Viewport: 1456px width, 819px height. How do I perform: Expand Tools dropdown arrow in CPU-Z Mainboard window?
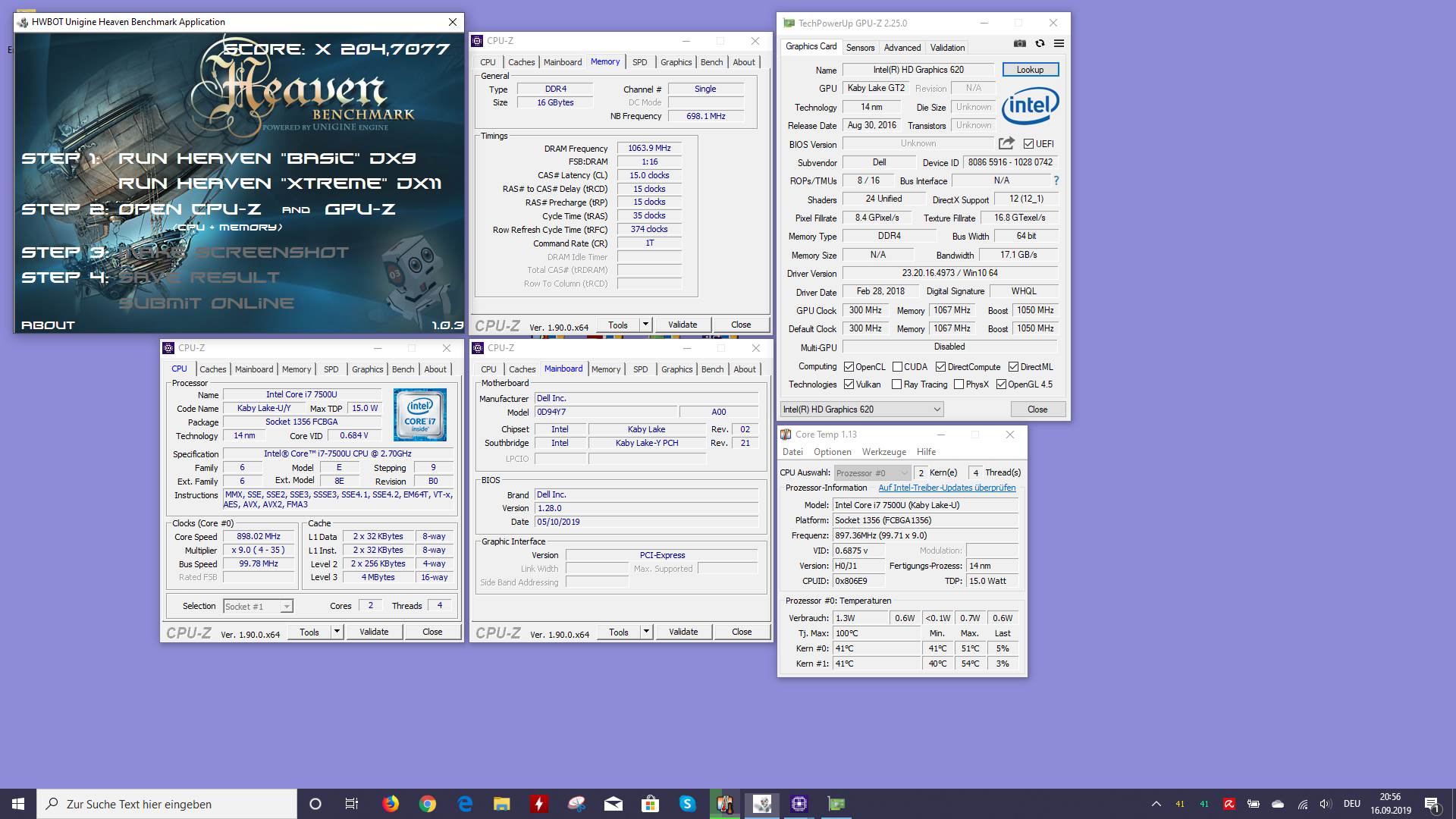pyautogui.click(x=646, y=632)
